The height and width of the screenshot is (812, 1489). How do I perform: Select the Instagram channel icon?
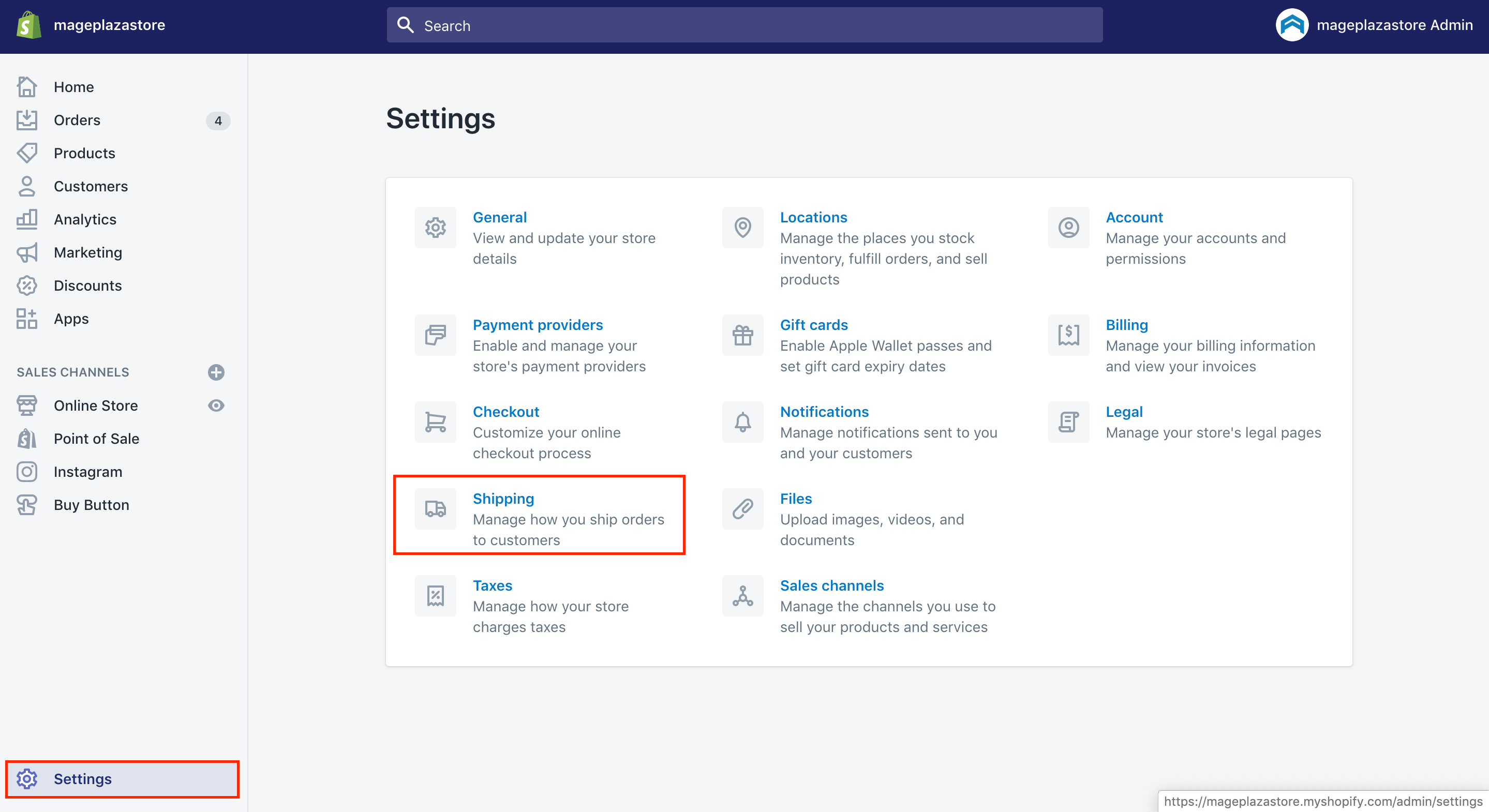coord(27,472)
